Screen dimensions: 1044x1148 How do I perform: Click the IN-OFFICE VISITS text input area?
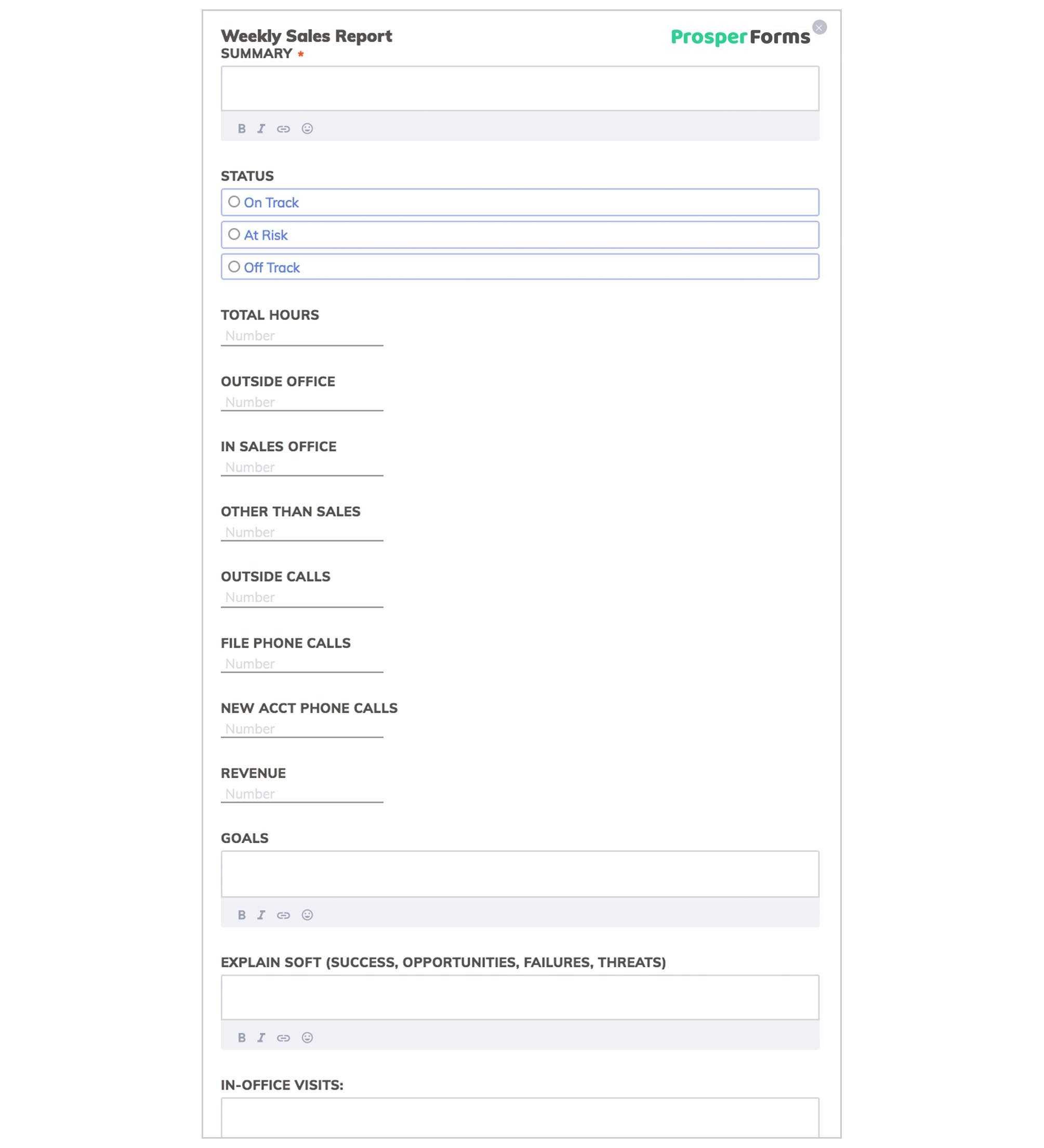click(519, 1120)
